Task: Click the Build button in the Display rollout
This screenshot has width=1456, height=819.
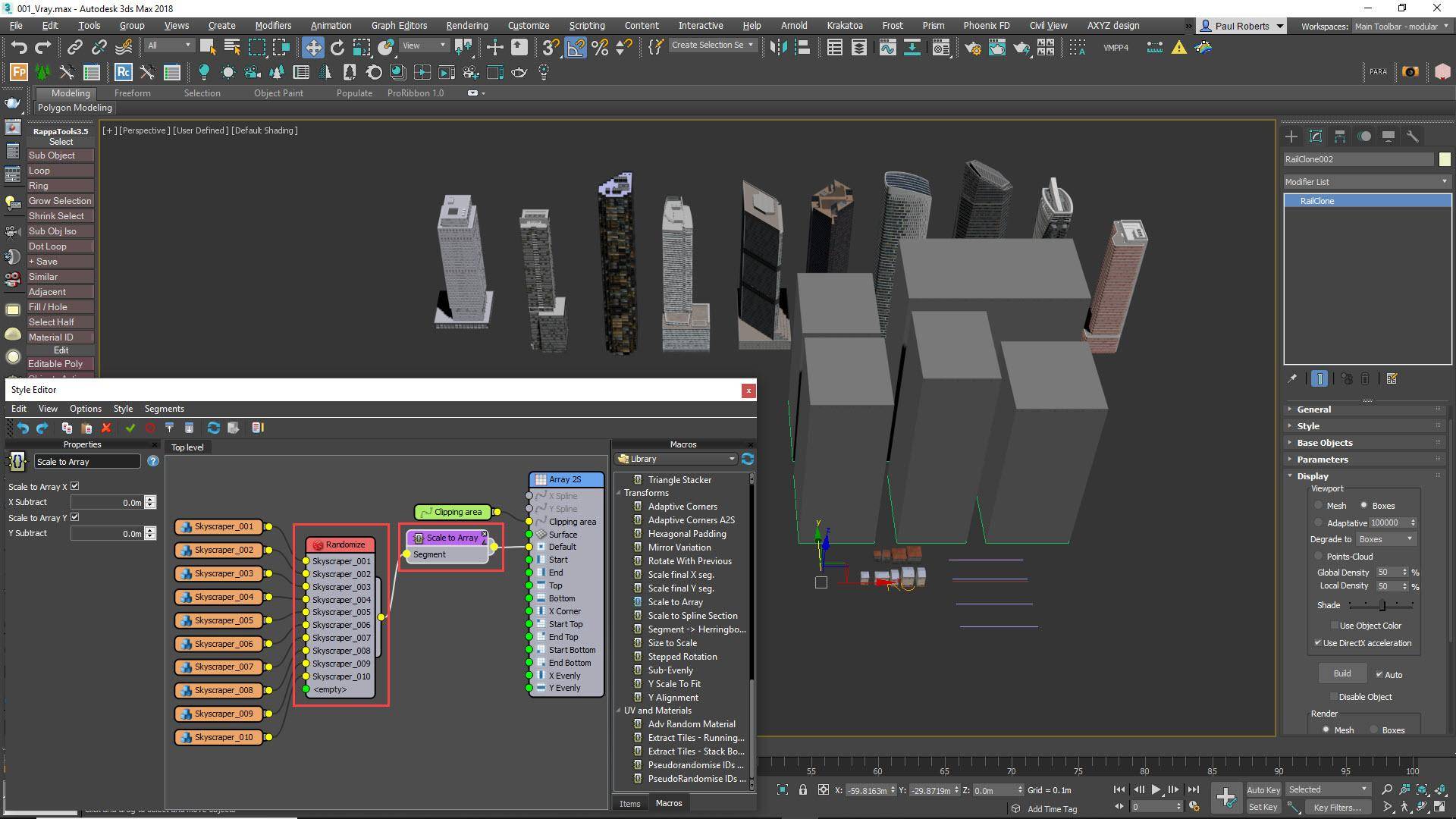Action: pos(1341,673)
